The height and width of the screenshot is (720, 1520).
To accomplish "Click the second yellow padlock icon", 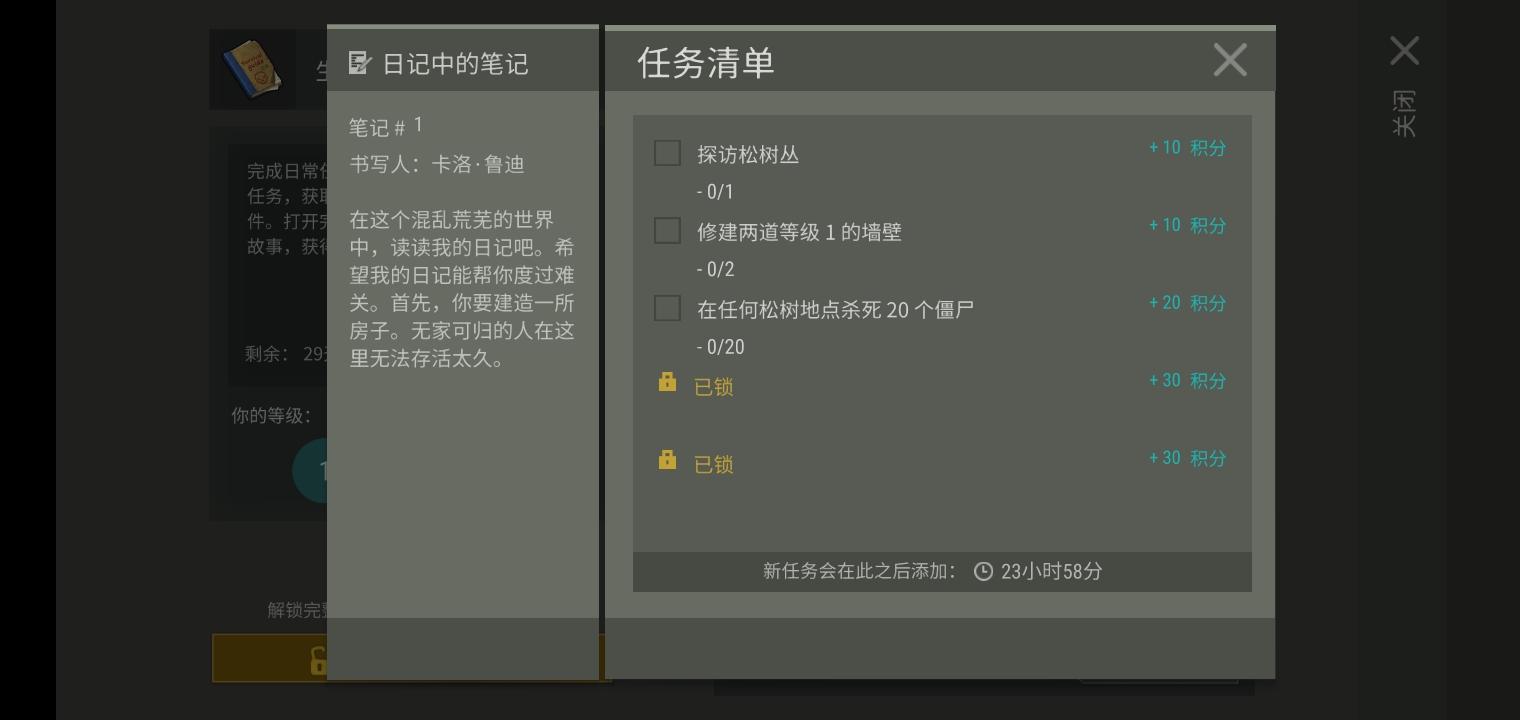I will pyautogui.click(x=667, y=459).
